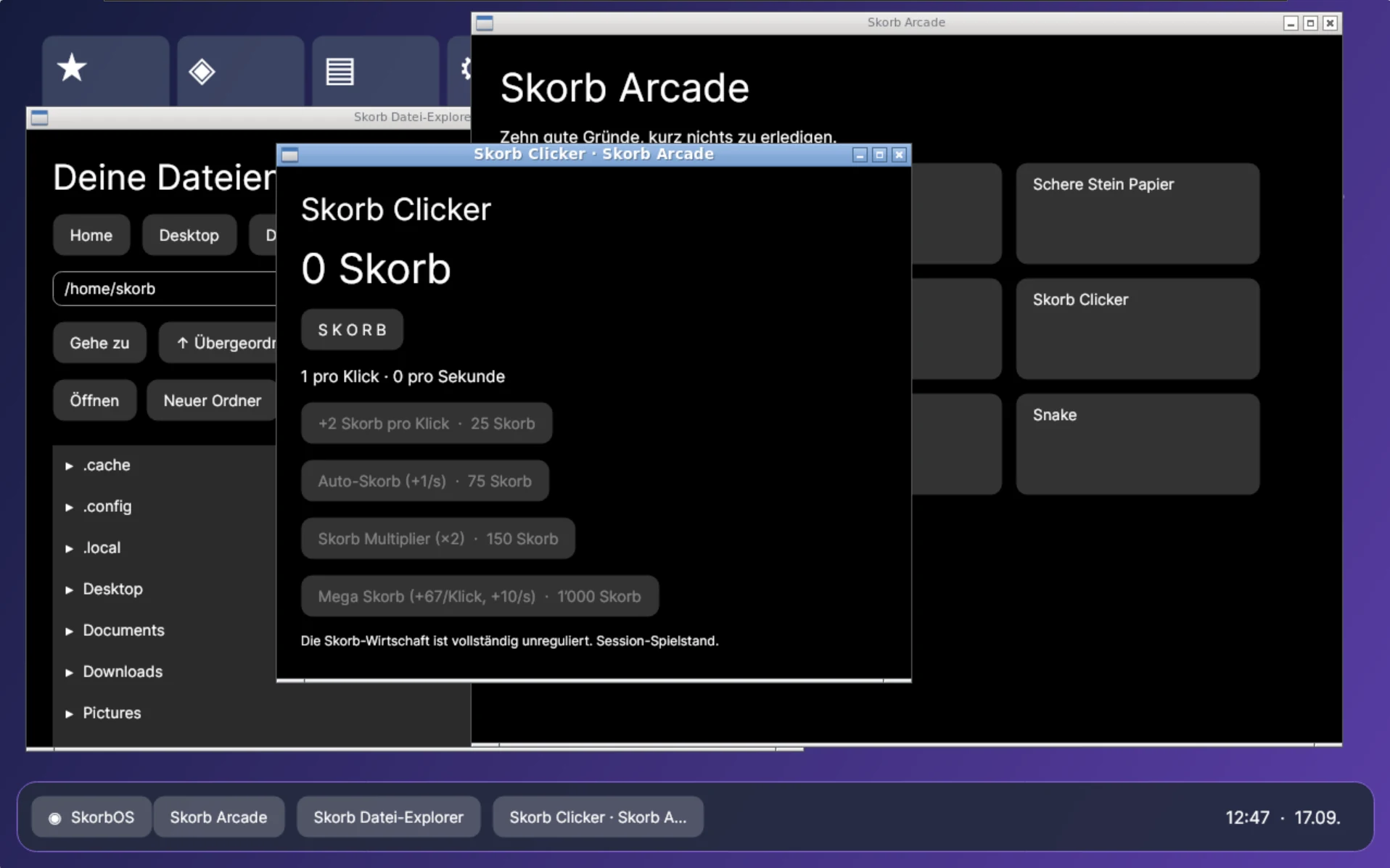
Task: Maximize the Skorb Arcade window
Action: (x=1310, y=23)
